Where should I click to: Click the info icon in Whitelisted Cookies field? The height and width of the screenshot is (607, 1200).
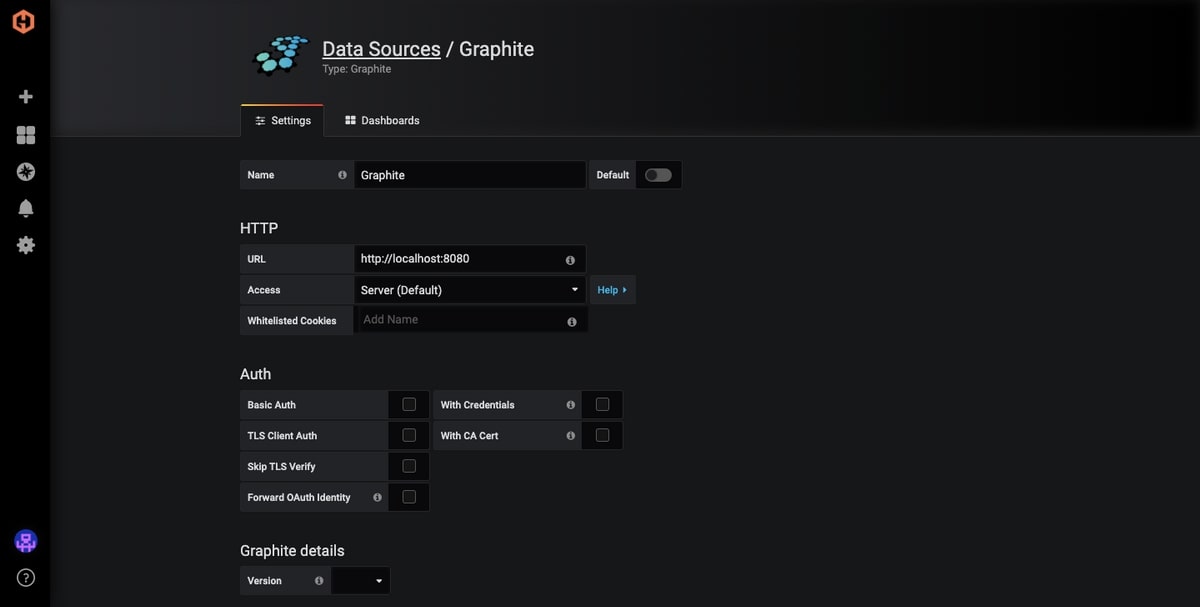572,322
